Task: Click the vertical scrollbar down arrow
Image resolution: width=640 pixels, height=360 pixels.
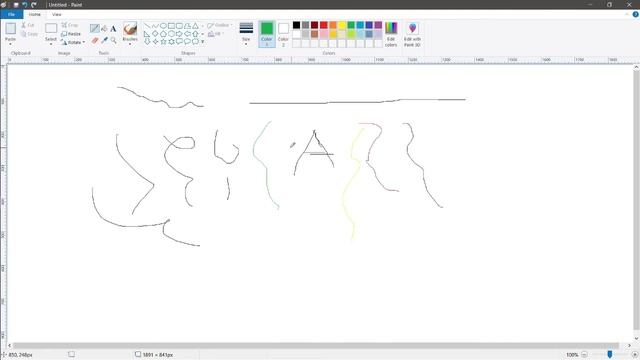Action: click(x=636, y=338)
